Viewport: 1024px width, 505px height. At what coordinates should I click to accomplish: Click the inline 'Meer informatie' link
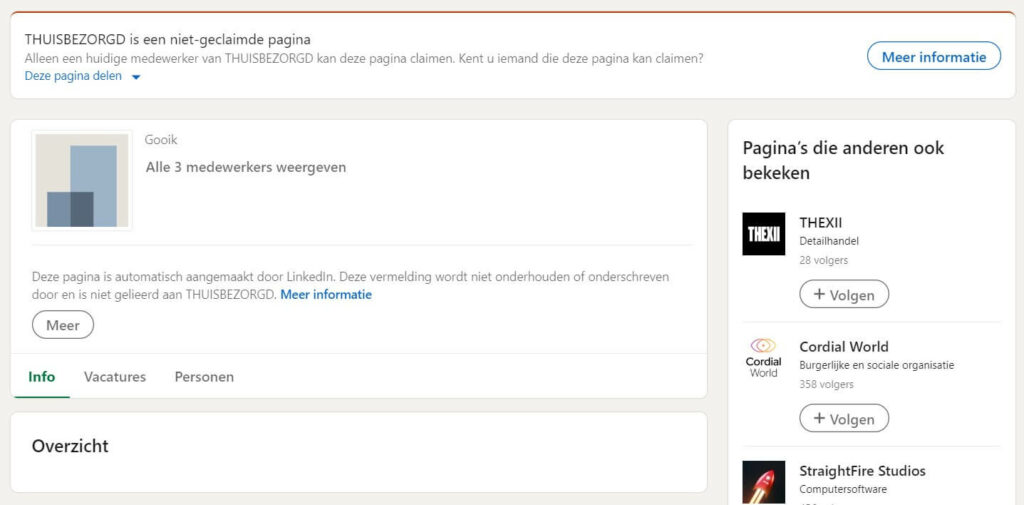(x=326, y=295)
